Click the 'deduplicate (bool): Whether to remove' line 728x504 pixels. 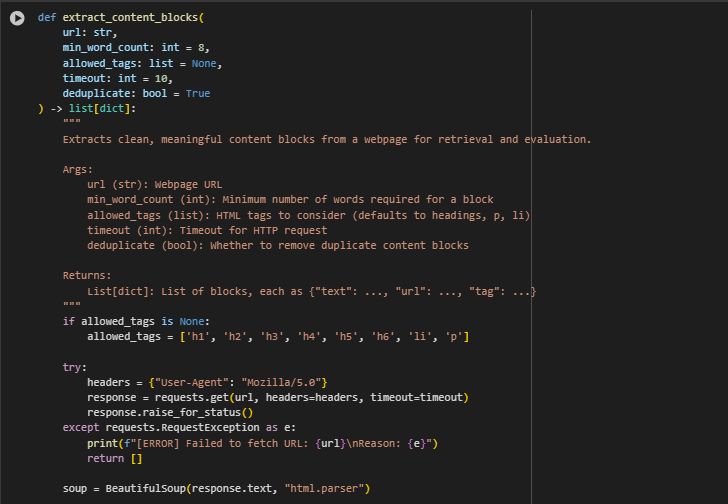point(278,246)
